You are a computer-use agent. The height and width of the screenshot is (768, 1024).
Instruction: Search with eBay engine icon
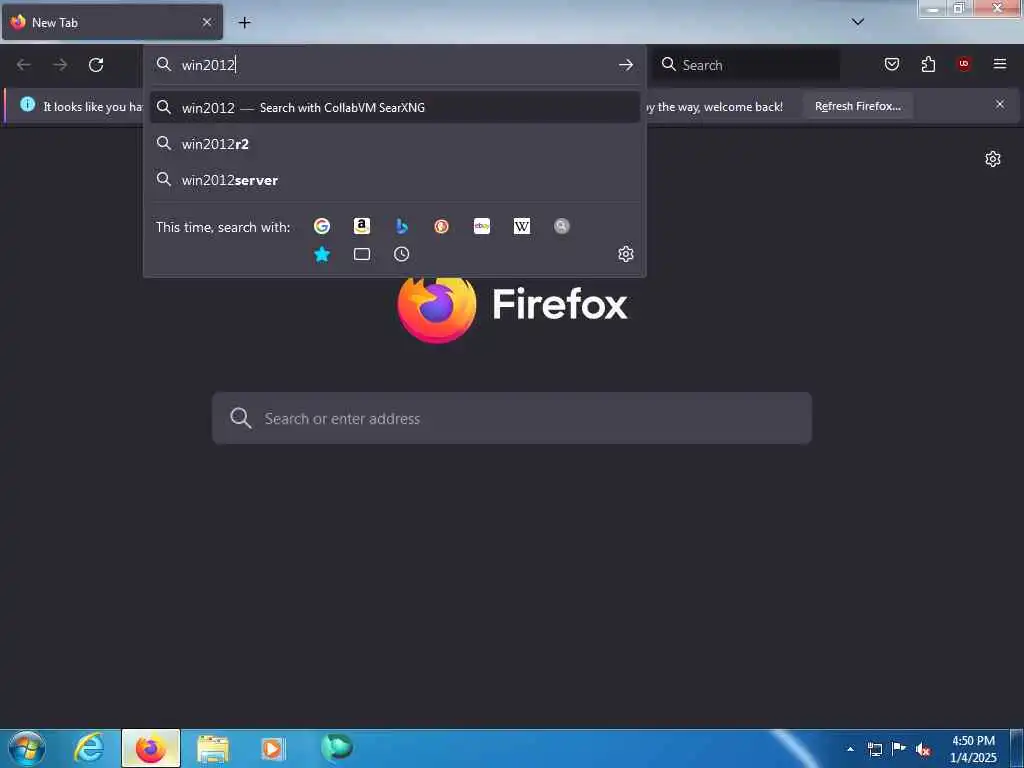point(482,226)
